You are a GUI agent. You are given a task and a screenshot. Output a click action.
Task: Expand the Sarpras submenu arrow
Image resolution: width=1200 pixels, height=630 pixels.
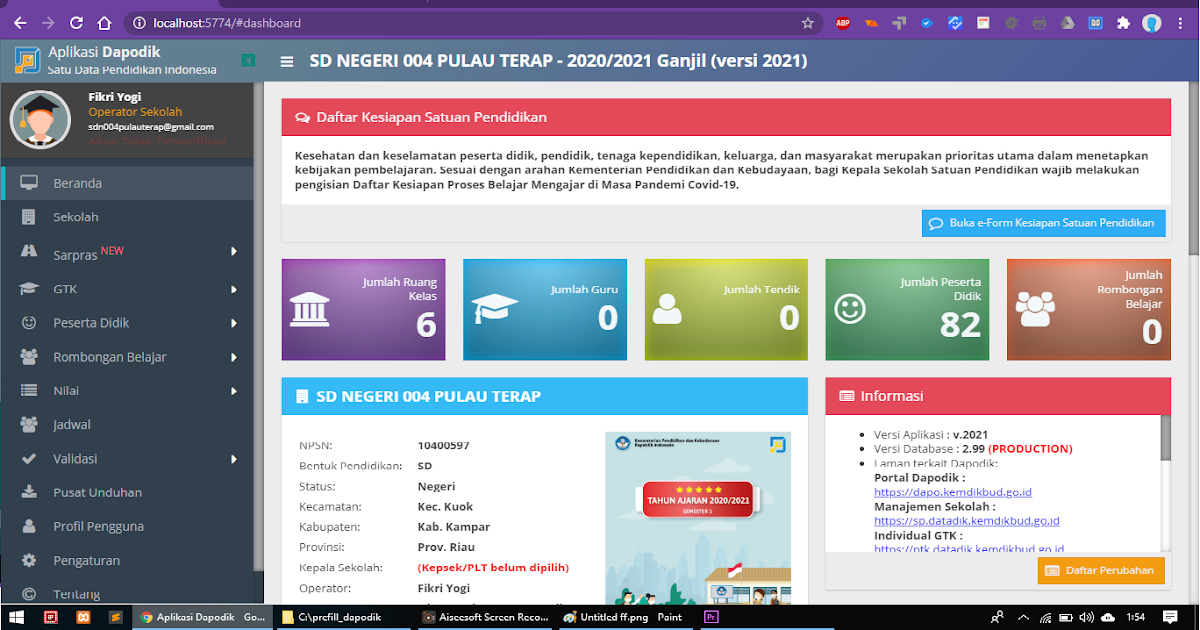234,251
